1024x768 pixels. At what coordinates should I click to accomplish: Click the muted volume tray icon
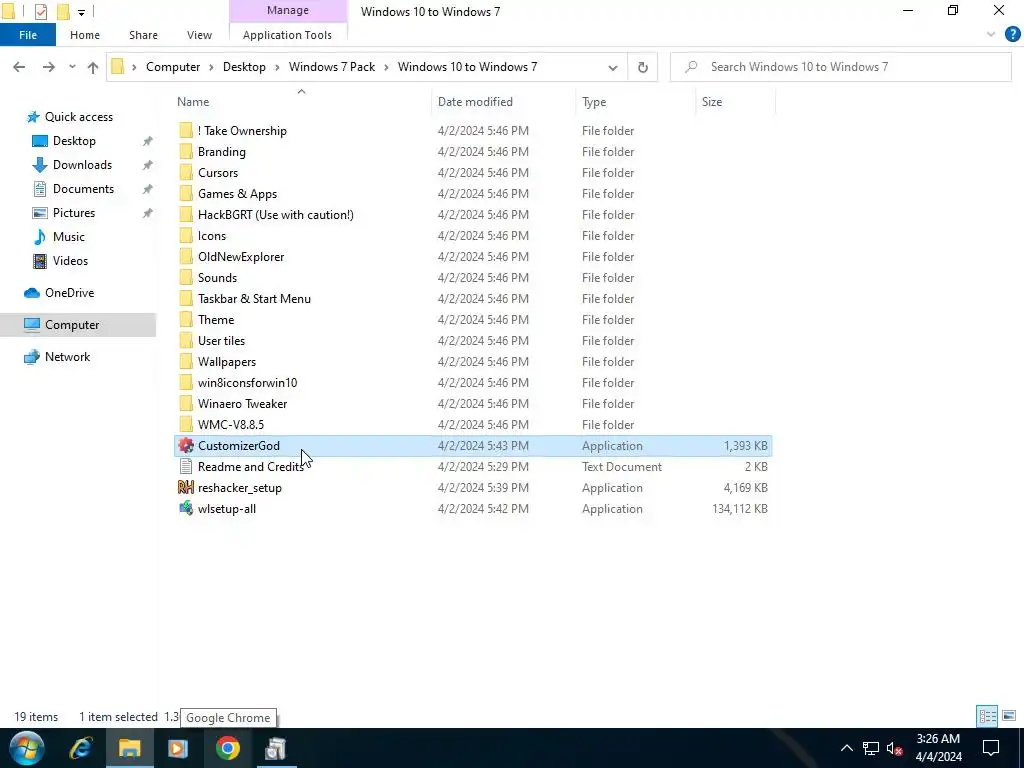(894, 748)
